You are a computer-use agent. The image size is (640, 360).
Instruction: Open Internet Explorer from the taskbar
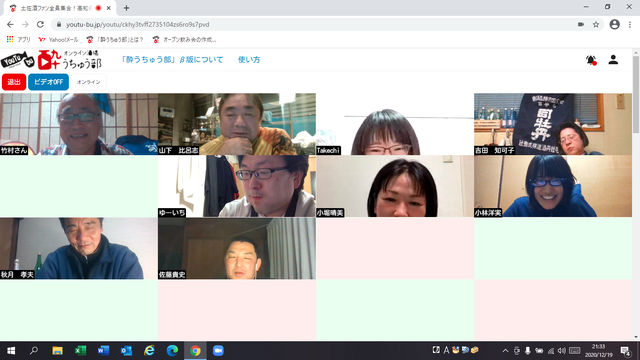[x=149, y=351]
